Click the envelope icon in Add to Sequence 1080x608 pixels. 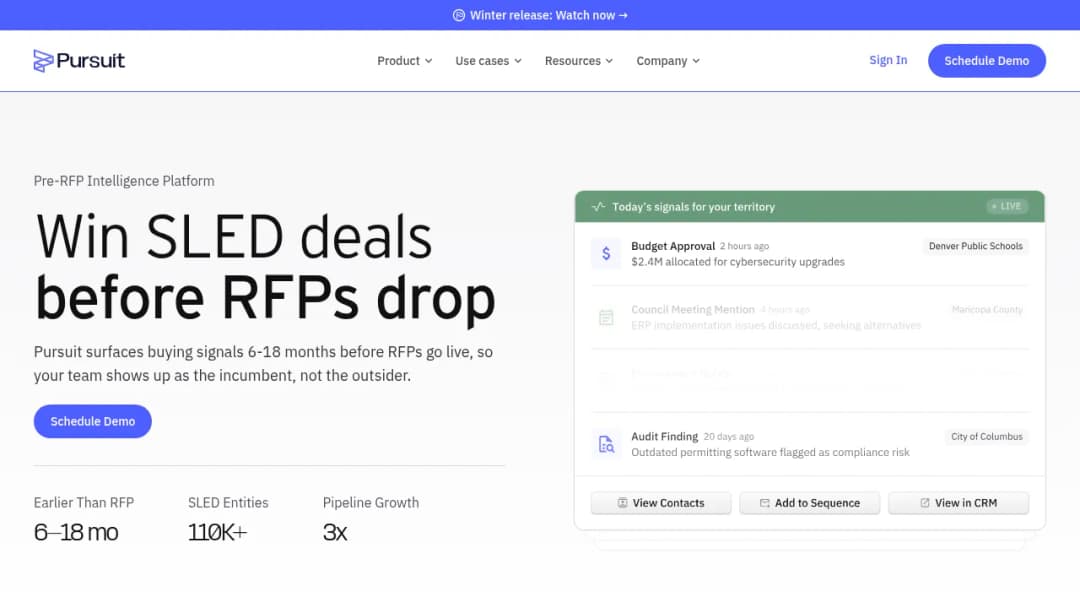pos(765,503)
